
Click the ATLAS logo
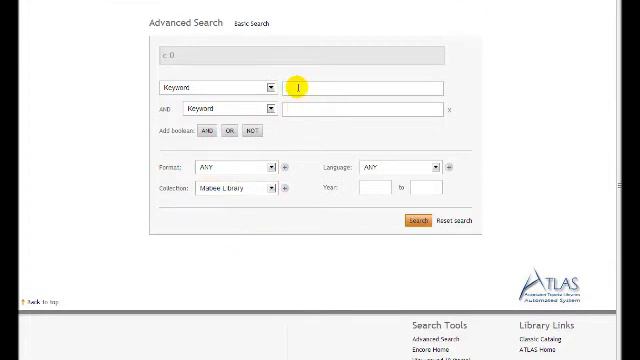[x=550, y=286]
